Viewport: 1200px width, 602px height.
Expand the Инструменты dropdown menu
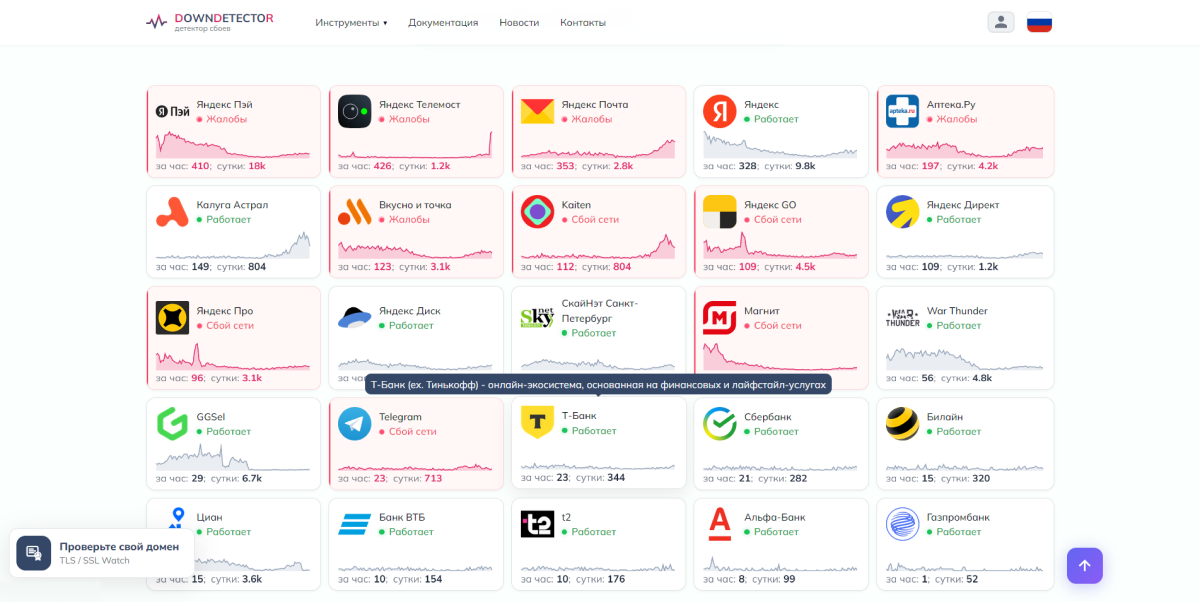[x=351, y=22]
